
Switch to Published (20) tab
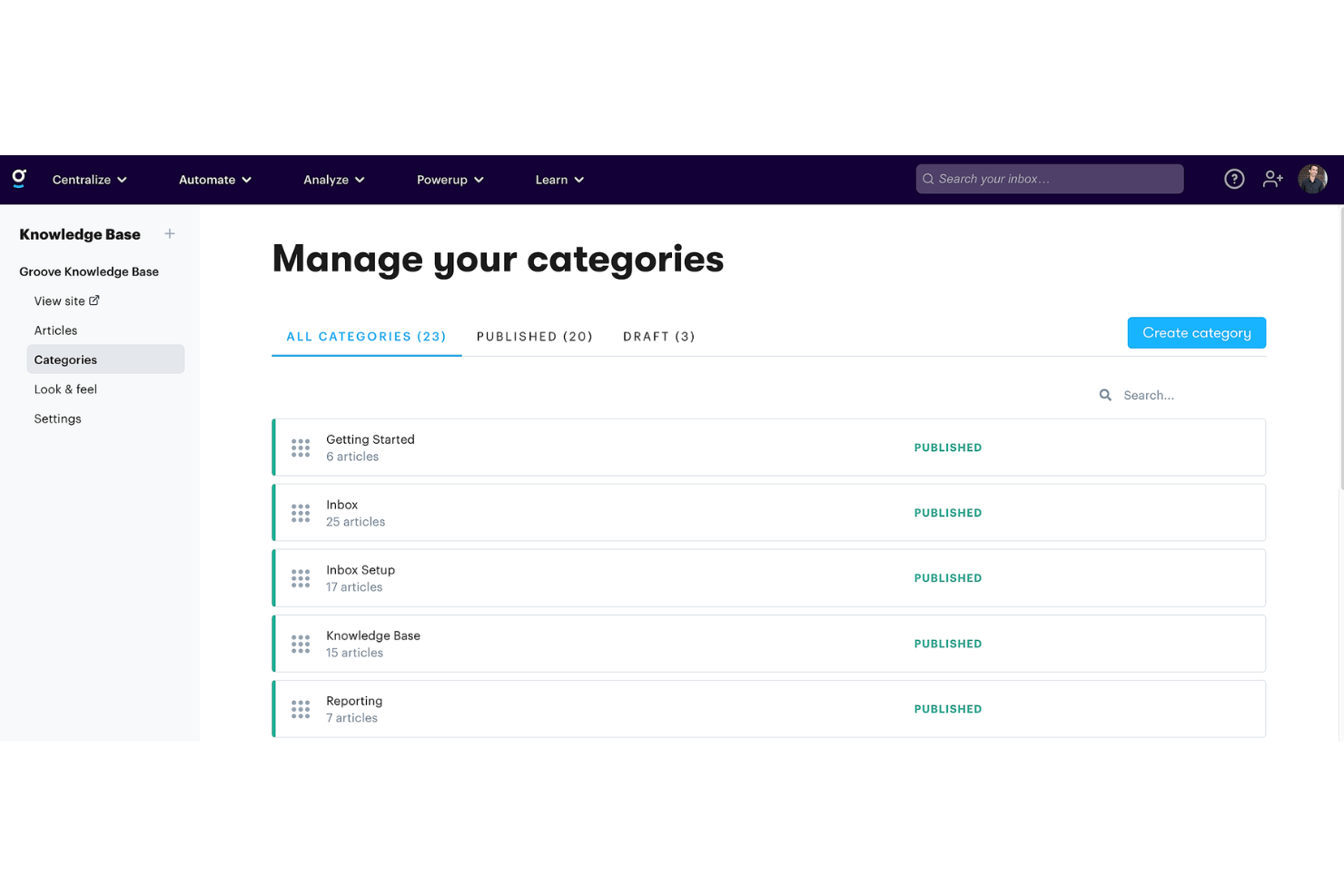(535, 336)
